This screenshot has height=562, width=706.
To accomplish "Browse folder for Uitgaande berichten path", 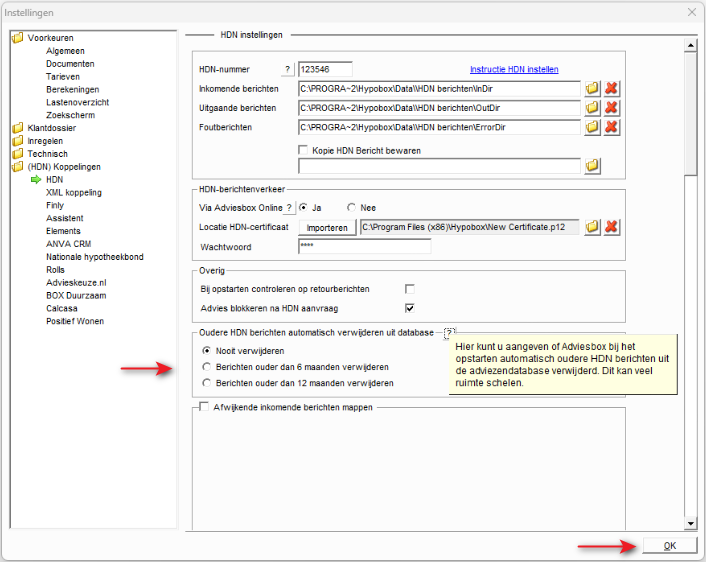I will pyautogui.click(x=593, y=108).
